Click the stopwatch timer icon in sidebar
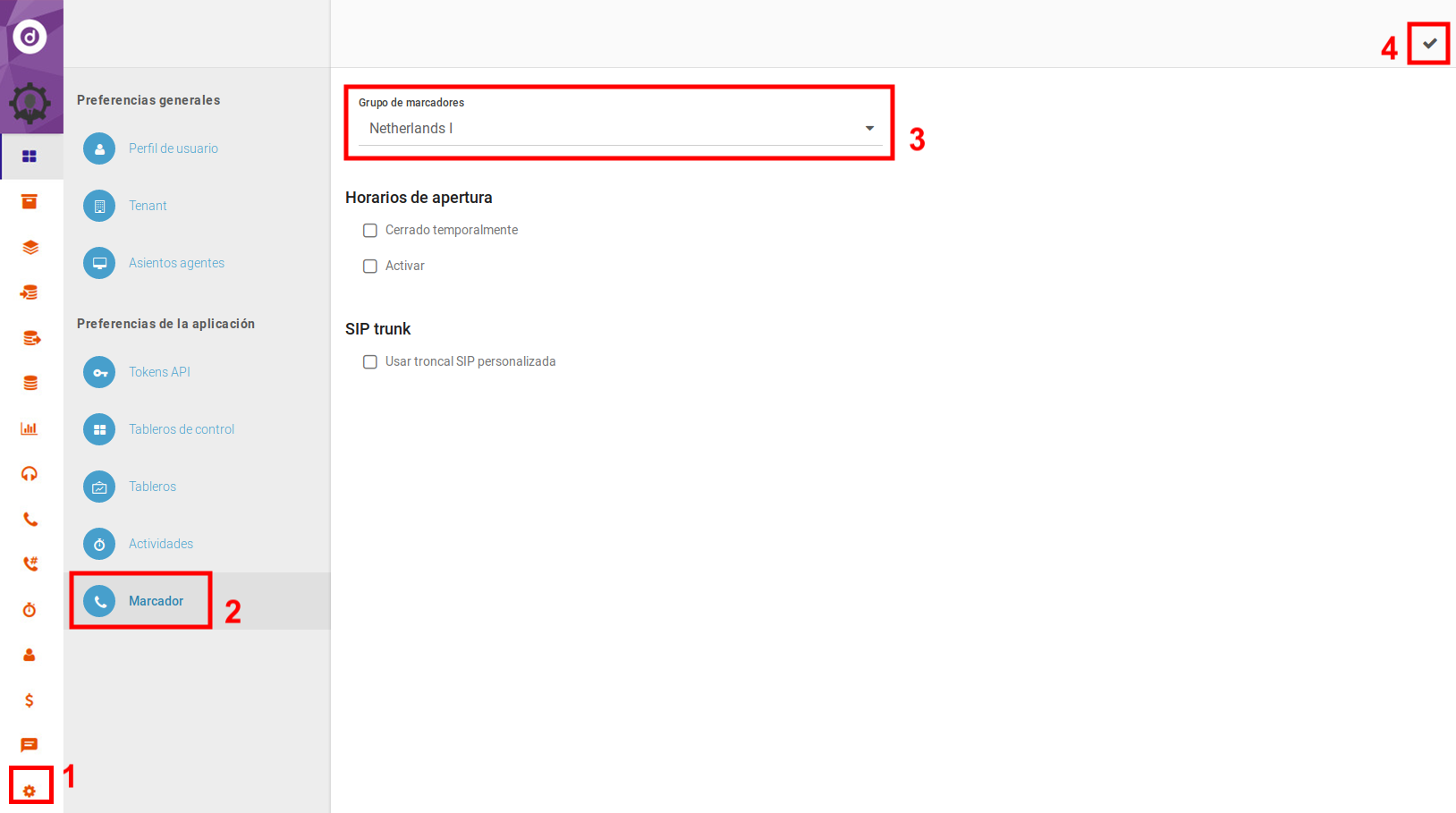This screenshot has height=813, width=1456. (x=30, y=609)
